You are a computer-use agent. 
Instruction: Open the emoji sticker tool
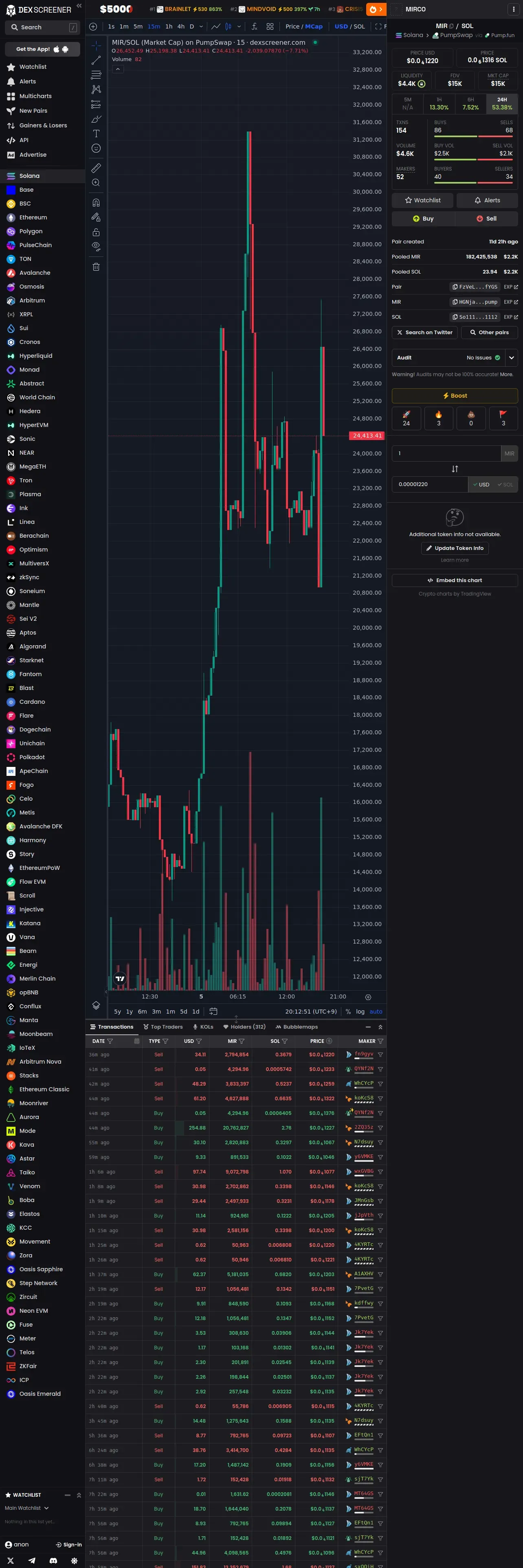point(96,149)
